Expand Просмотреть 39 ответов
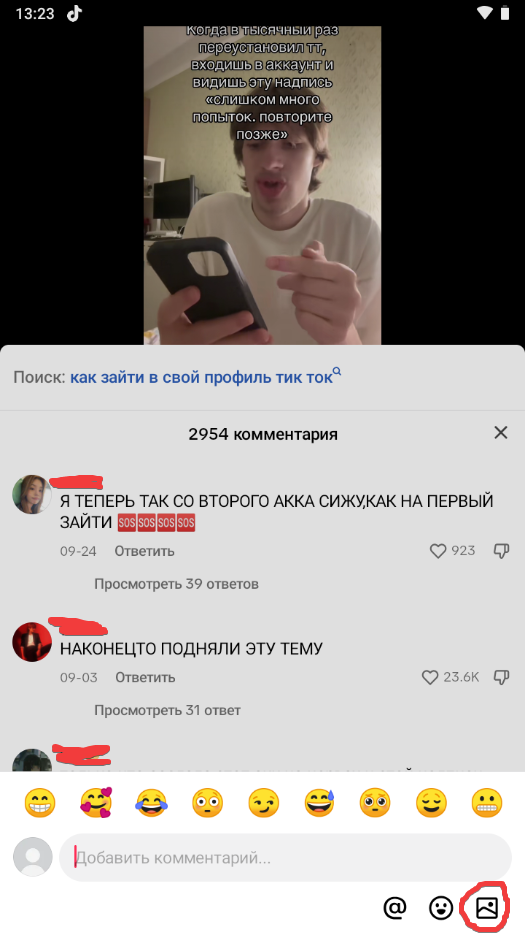 (176, 584)
